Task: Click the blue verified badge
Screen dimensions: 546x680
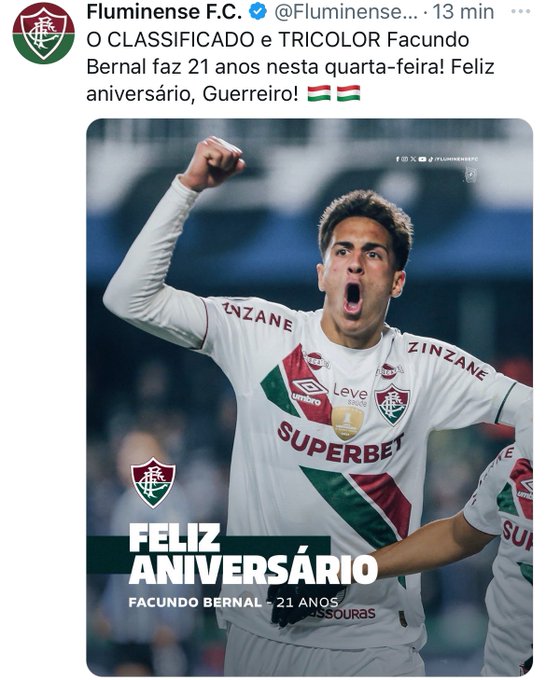Action: click(258, 12)
